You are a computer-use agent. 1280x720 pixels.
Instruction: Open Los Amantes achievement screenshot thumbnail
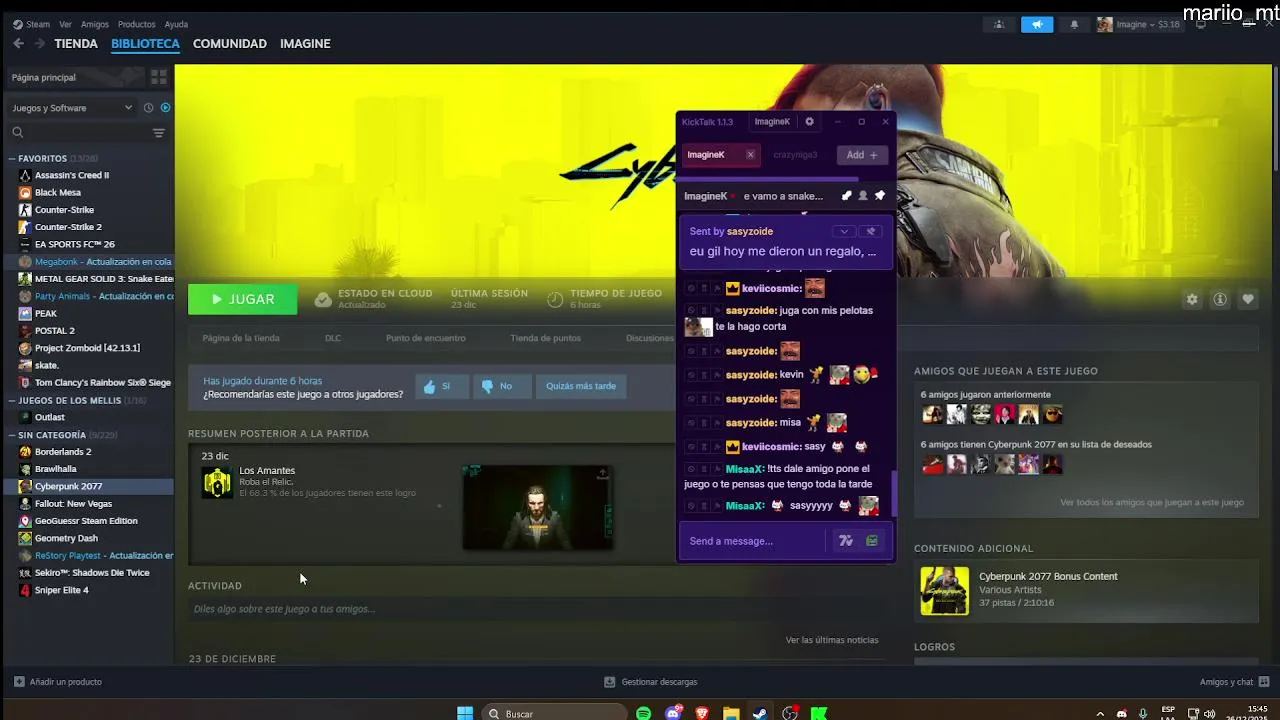538,507
